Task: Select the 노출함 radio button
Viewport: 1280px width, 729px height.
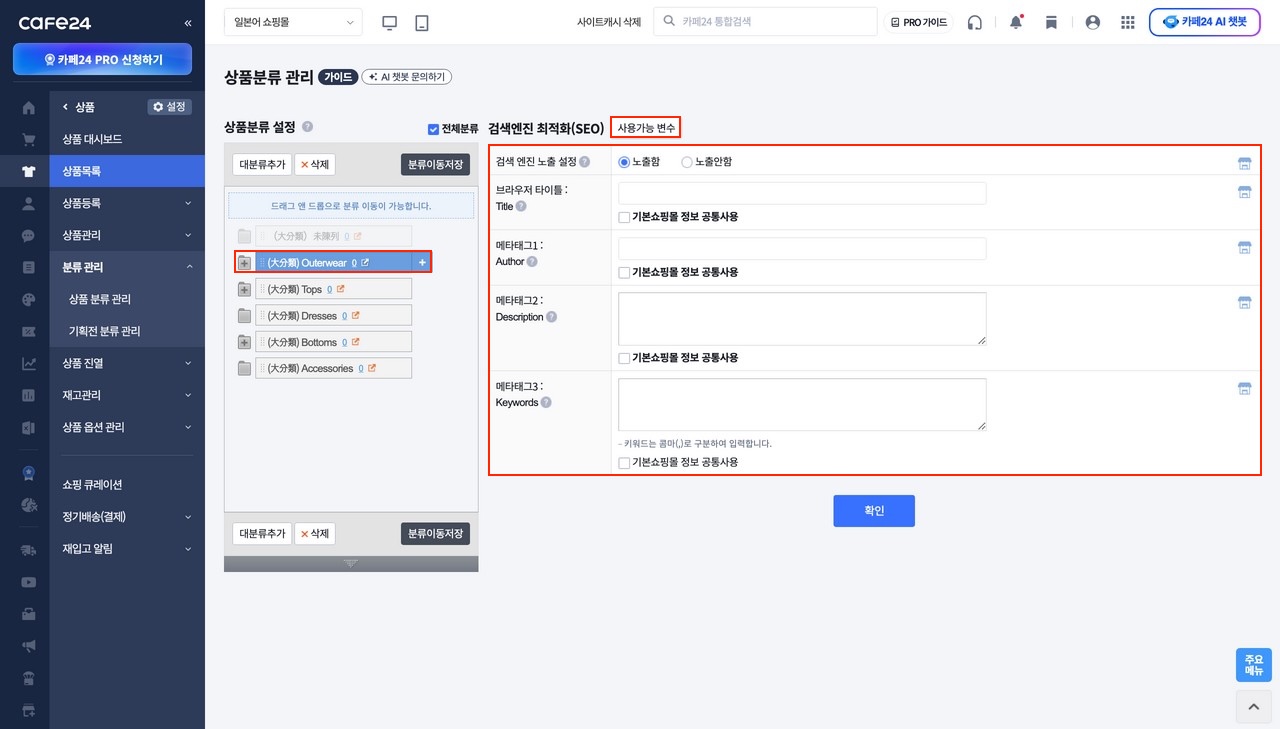Action: [624, 162]
